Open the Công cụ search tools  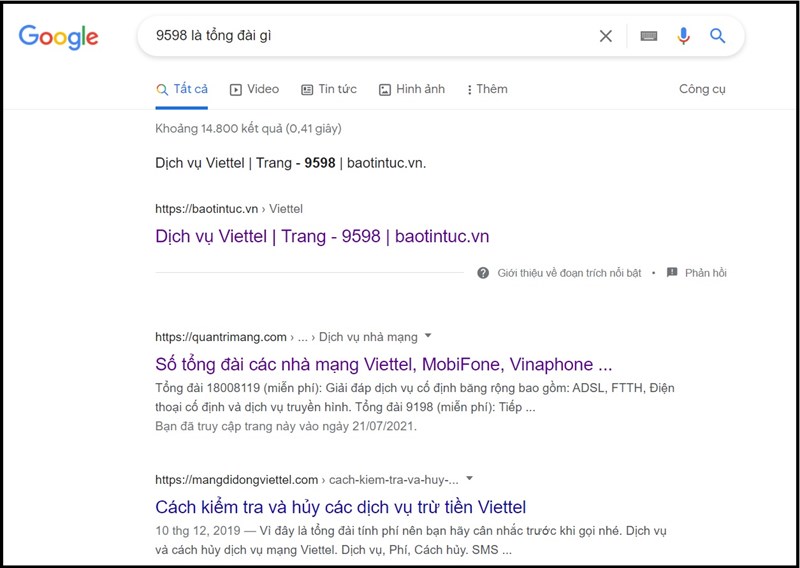(x=702, y=89)
